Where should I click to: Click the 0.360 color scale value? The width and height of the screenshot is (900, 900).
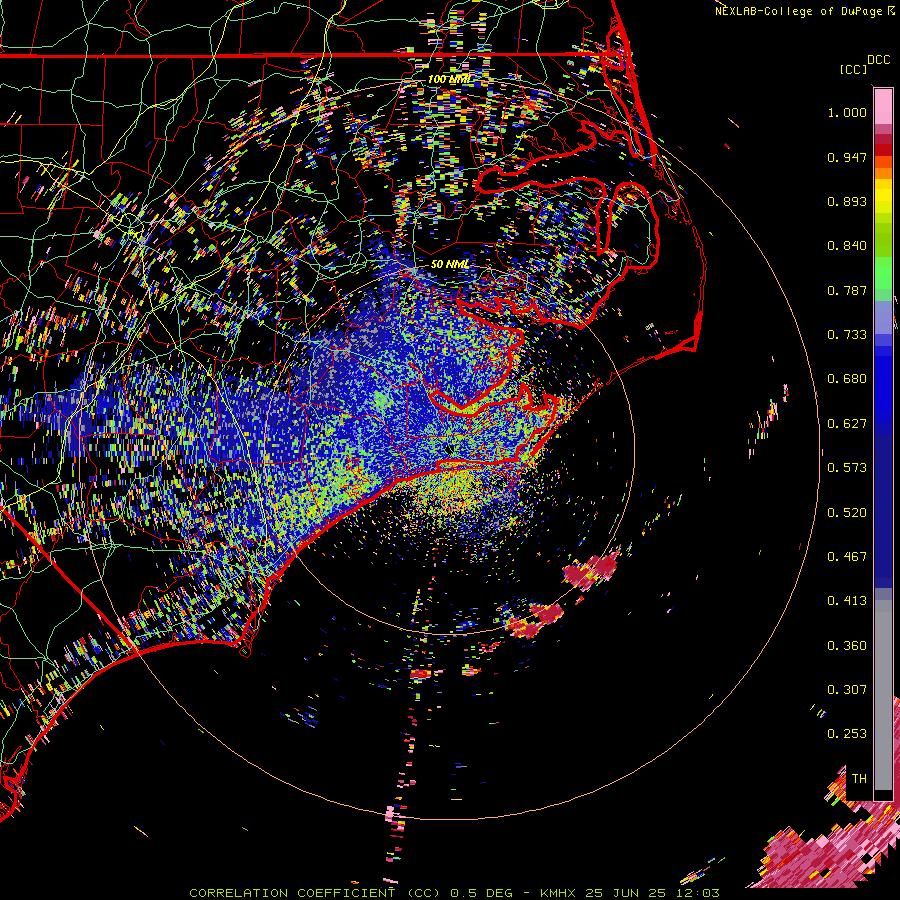pos(847,646)
